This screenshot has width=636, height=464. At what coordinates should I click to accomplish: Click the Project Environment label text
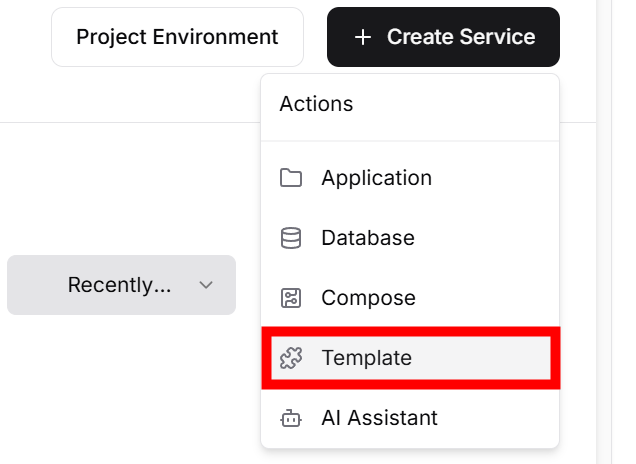coord(177,37)
